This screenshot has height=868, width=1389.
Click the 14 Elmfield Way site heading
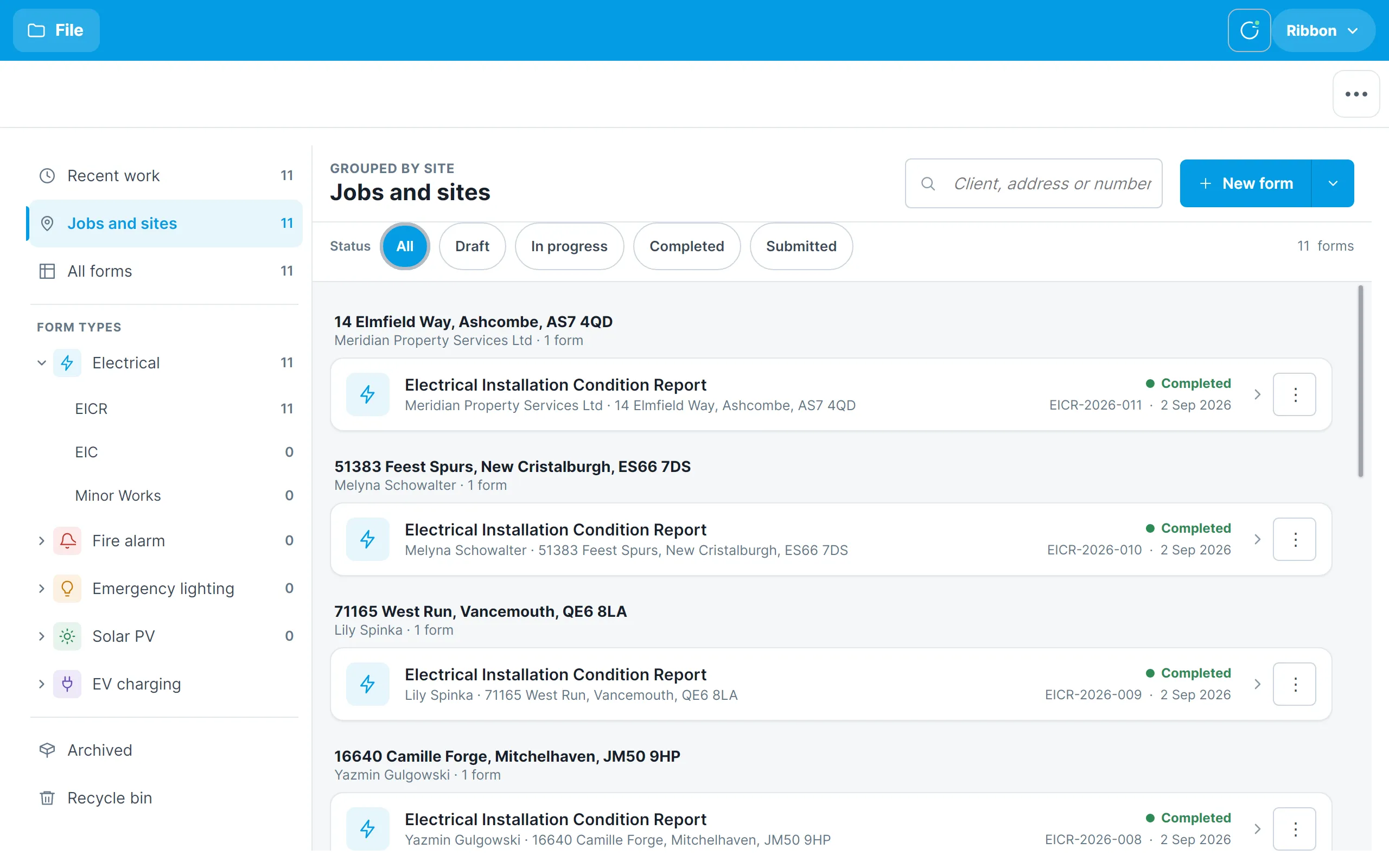[x=474, y=322]
